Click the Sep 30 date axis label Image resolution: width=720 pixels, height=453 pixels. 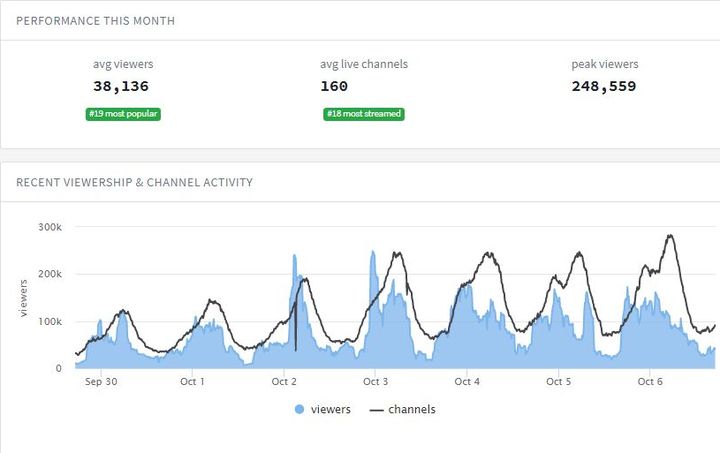pos(101,381)
